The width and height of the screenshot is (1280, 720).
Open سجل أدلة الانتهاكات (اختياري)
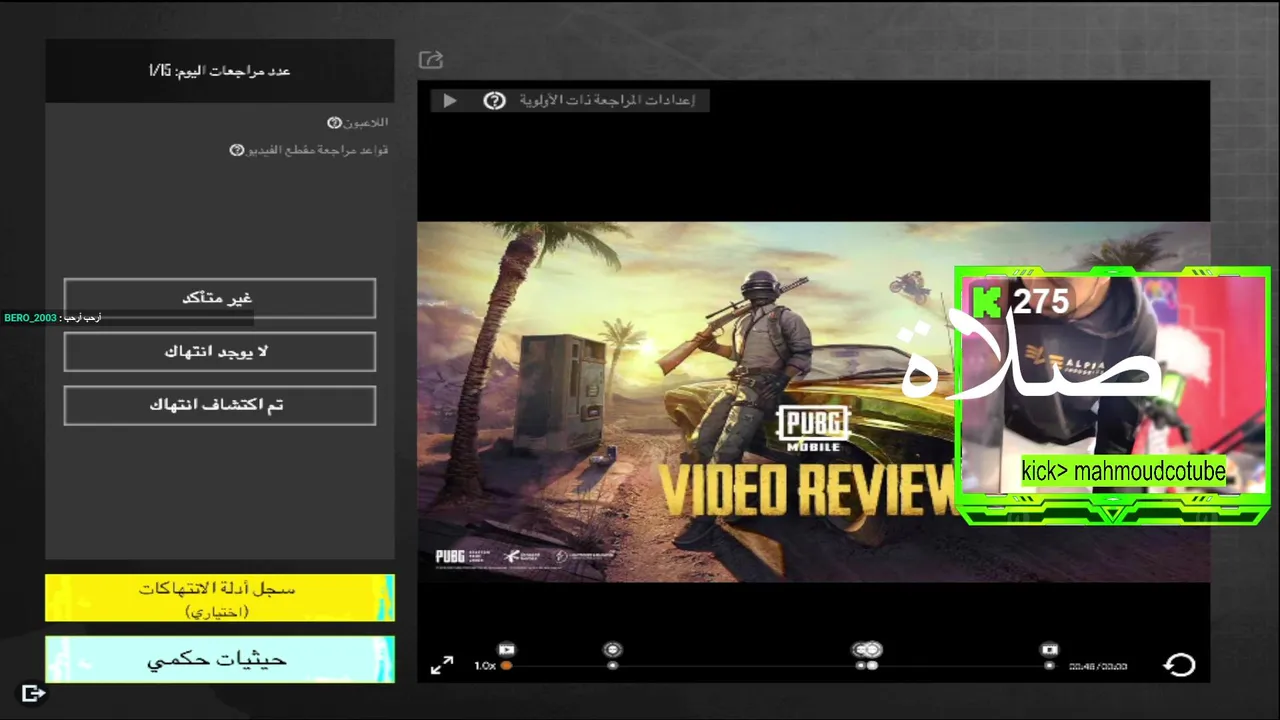(x=219, y=597)
